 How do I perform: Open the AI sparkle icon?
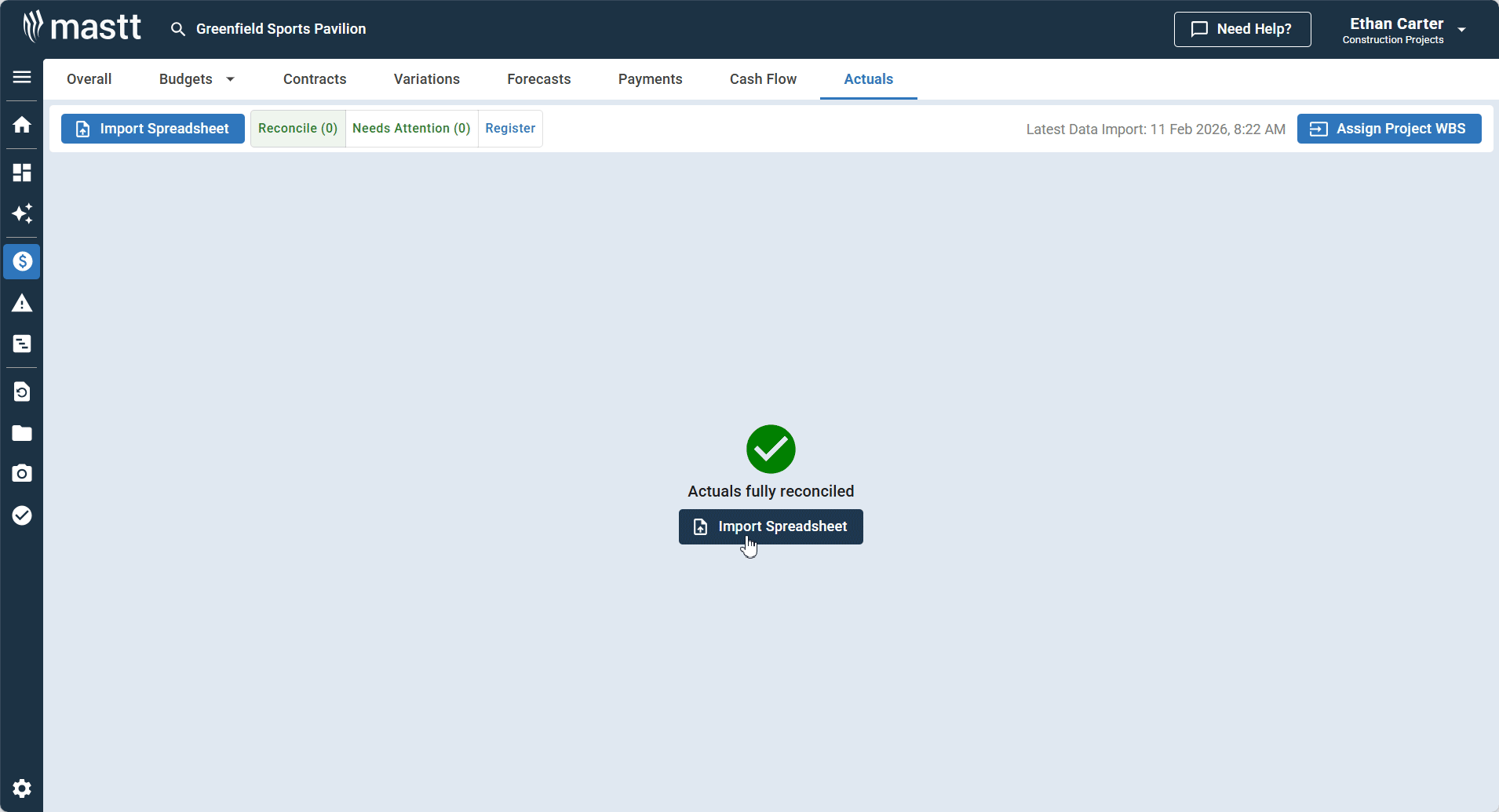click(22, 213)
